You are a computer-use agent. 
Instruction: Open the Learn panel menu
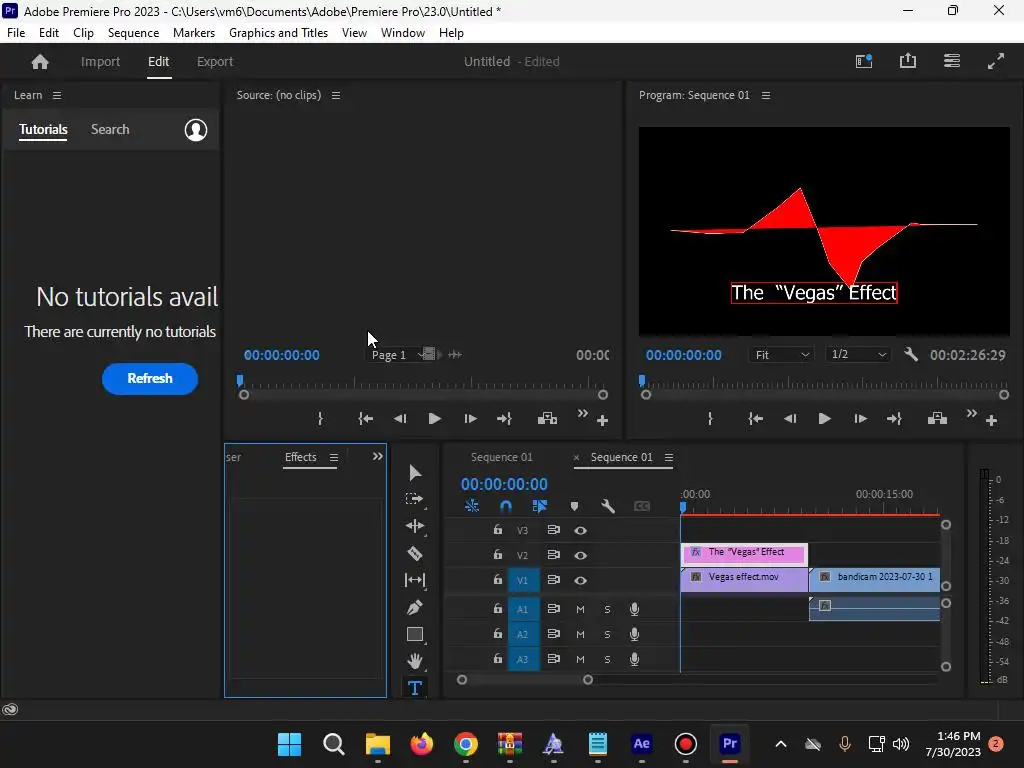click(57, 95)
